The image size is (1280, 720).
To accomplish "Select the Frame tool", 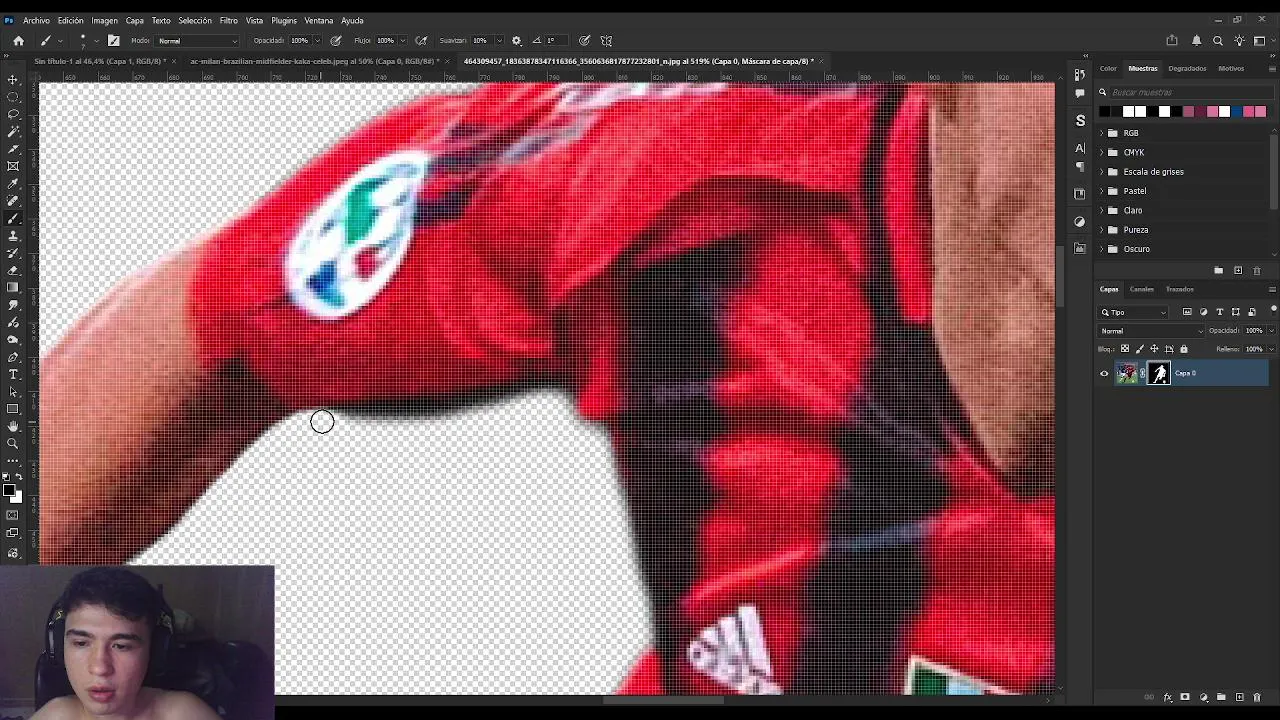I will (x=13, y=166).
